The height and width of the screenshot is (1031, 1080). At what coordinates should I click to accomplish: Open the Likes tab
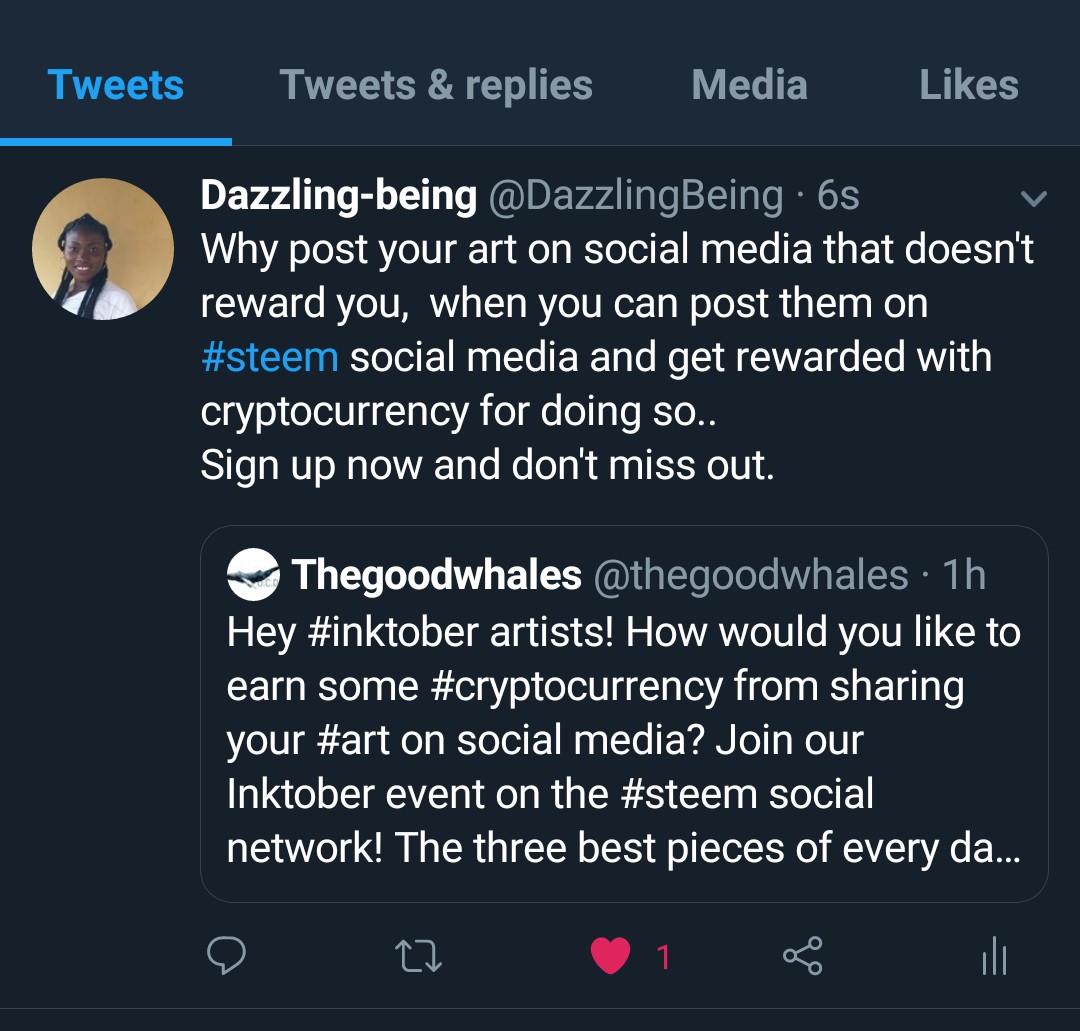coord(968,85)
